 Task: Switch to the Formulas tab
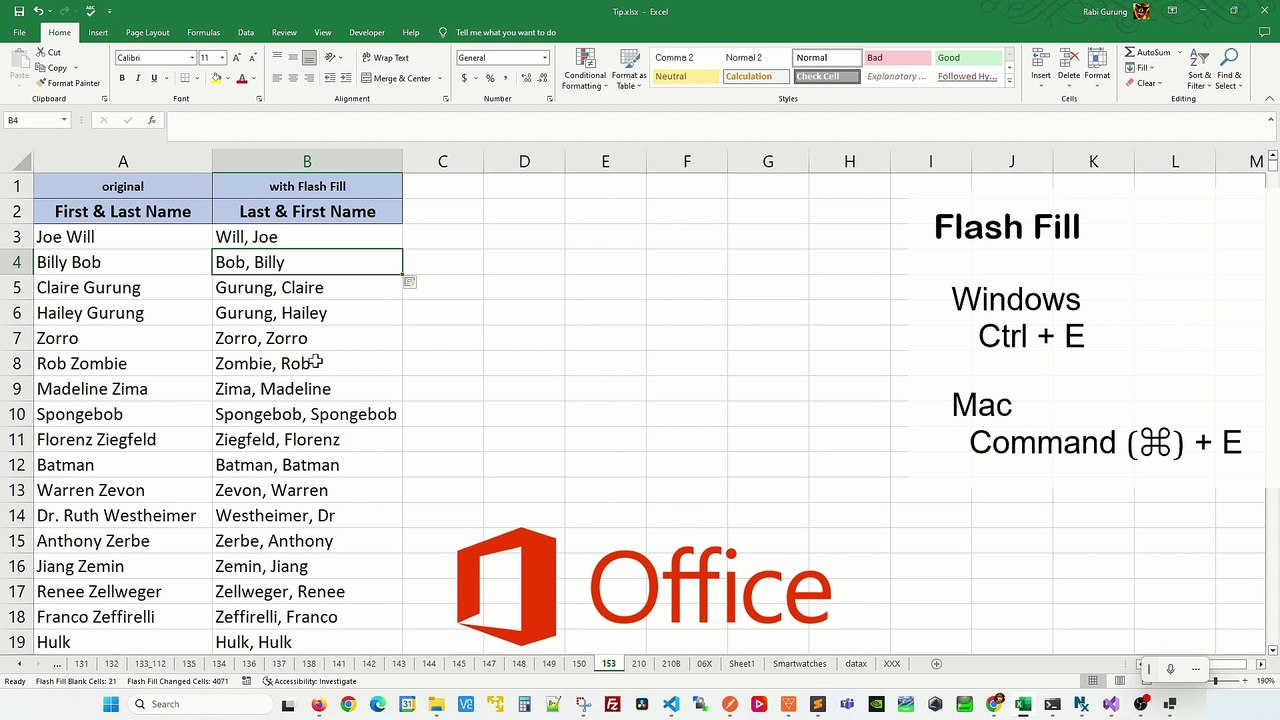click(204, 32)
